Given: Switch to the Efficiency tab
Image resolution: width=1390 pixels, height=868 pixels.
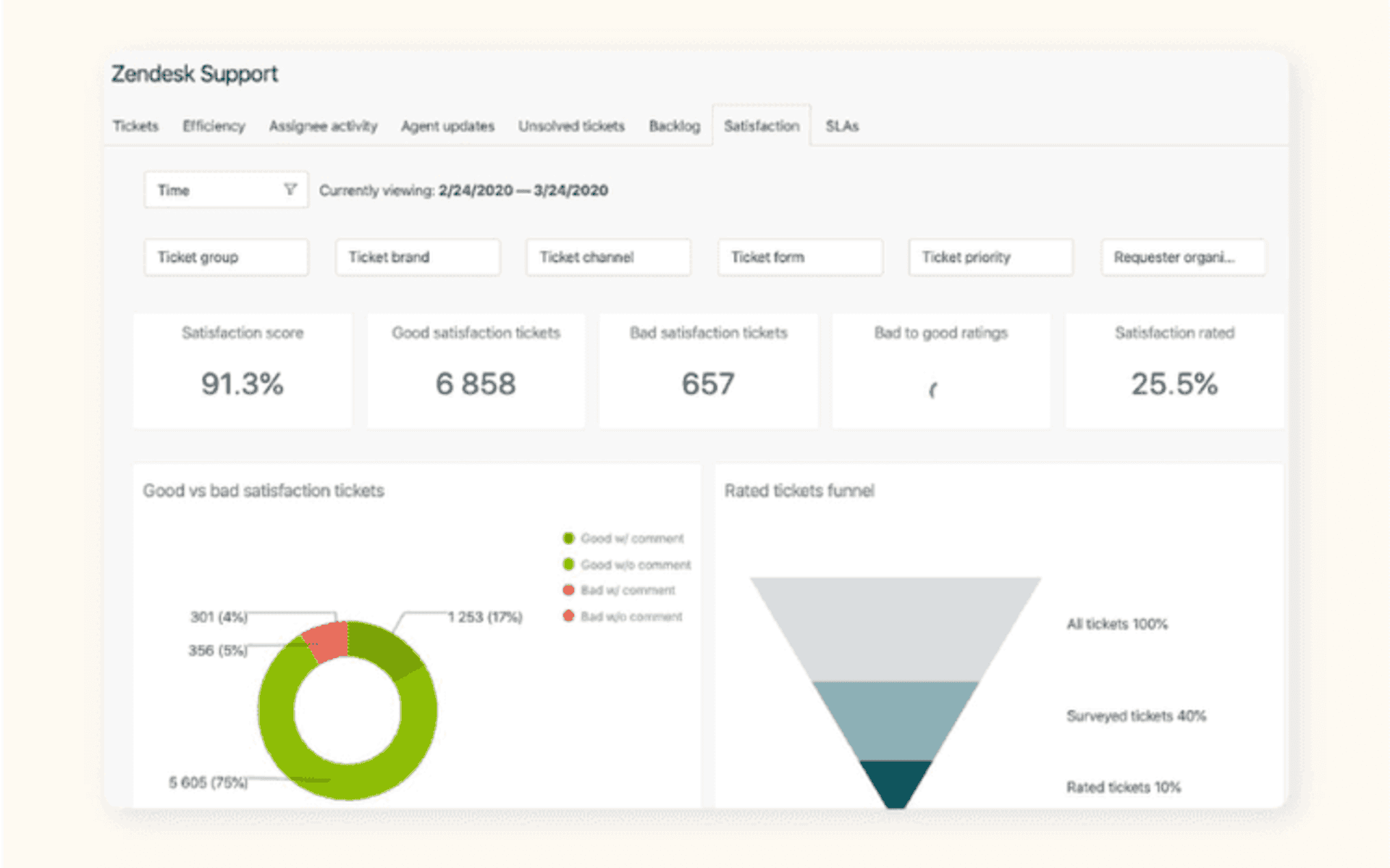Looking at the screenshot, I should [x=213, y=126].
